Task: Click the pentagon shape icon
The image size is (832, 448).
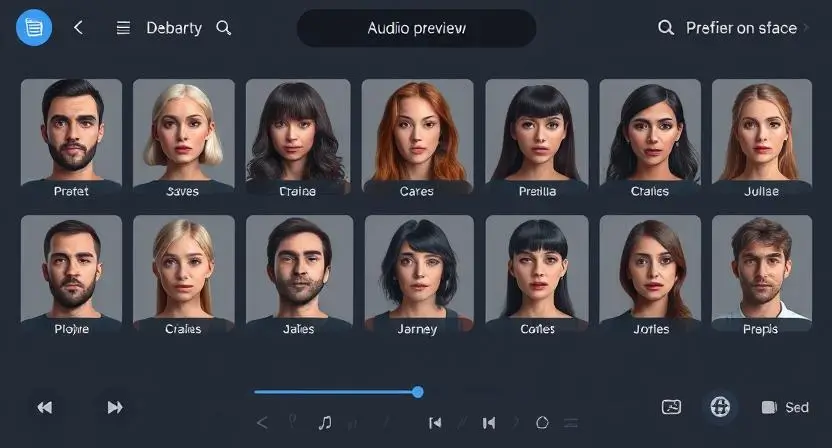Action: 542,423
